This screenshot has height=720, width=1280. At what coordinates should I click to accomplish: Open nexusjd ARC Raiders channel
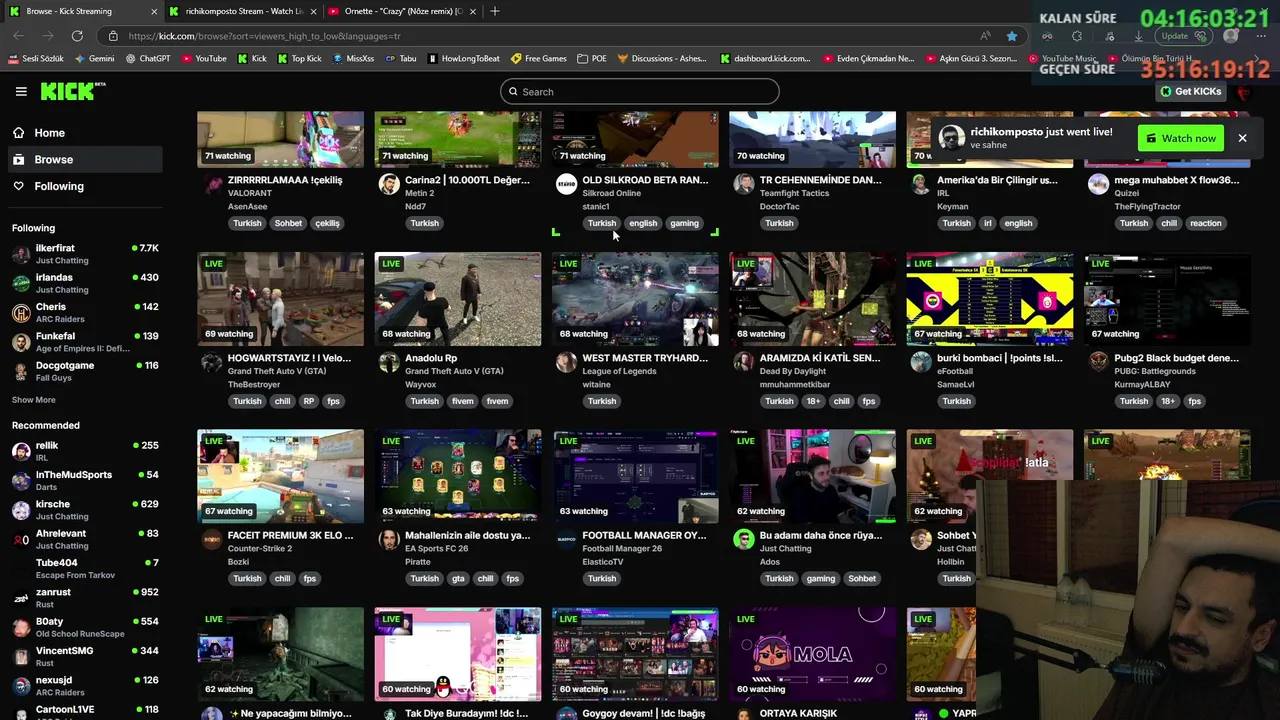tap(85, 686)
